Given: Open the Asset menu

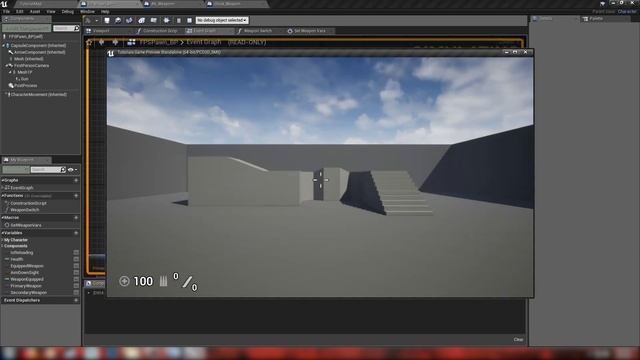Looking at the screenshot, I should 35,11.
